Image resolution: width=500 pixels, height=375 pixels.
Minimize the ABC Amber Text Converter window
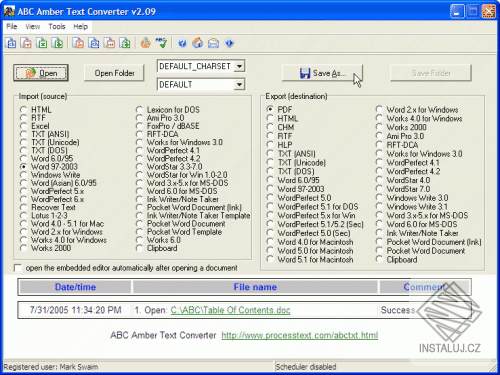457,12
